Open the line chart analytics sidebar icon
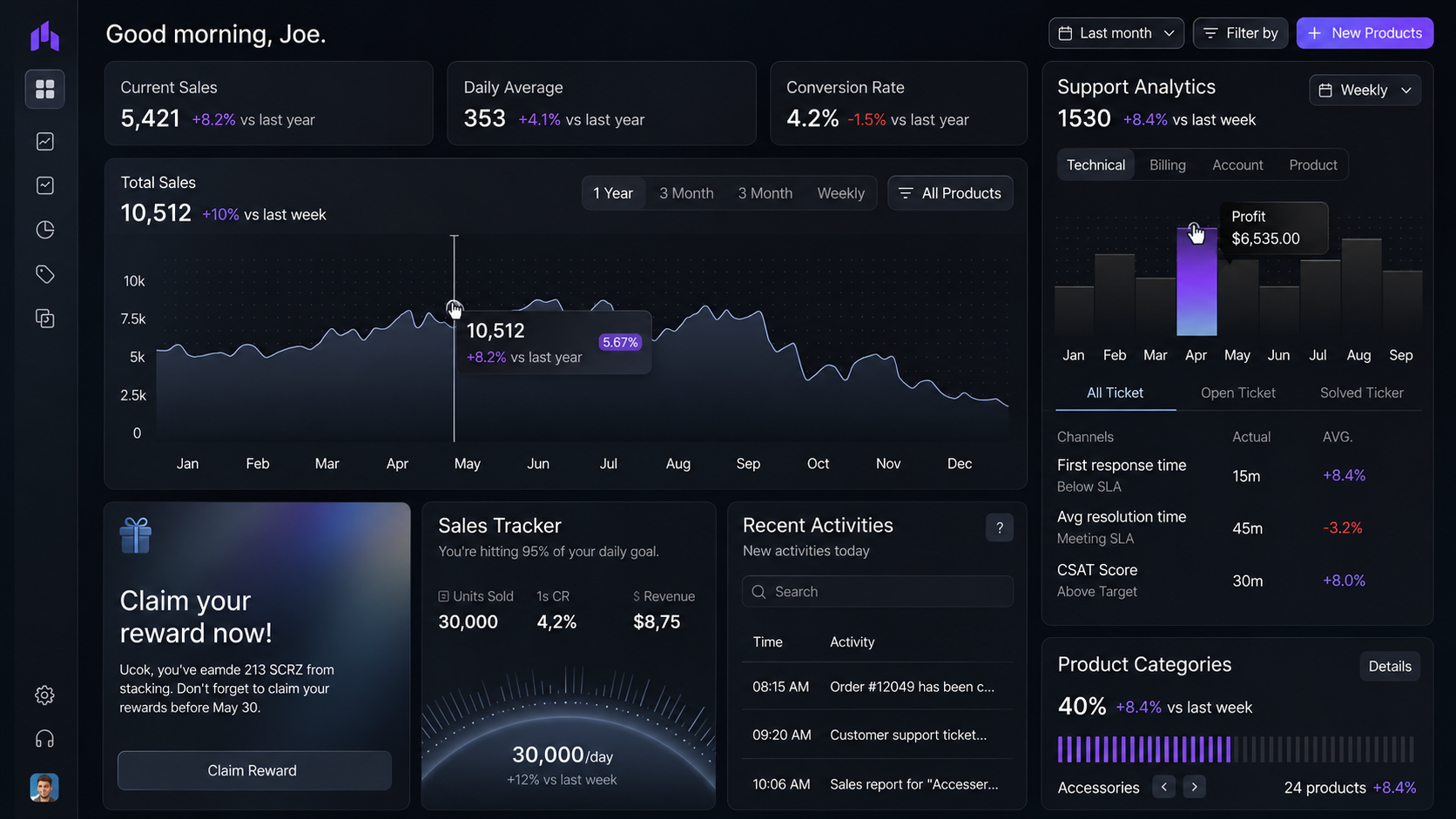Viewport: 1456px width, 819px height. coord(45,141)
